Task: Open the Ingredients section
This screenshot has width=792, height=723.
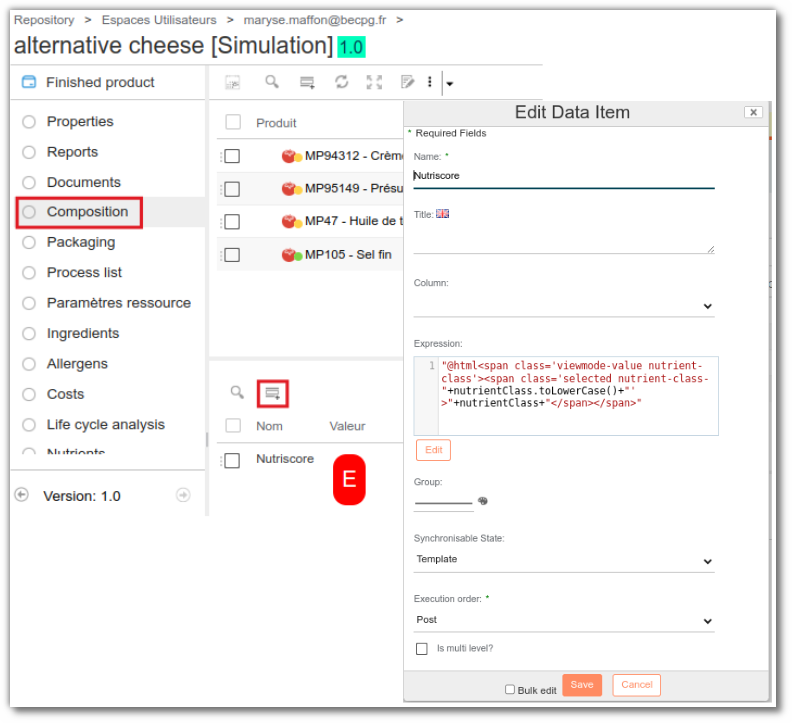Action: click(x=83, y=333)
